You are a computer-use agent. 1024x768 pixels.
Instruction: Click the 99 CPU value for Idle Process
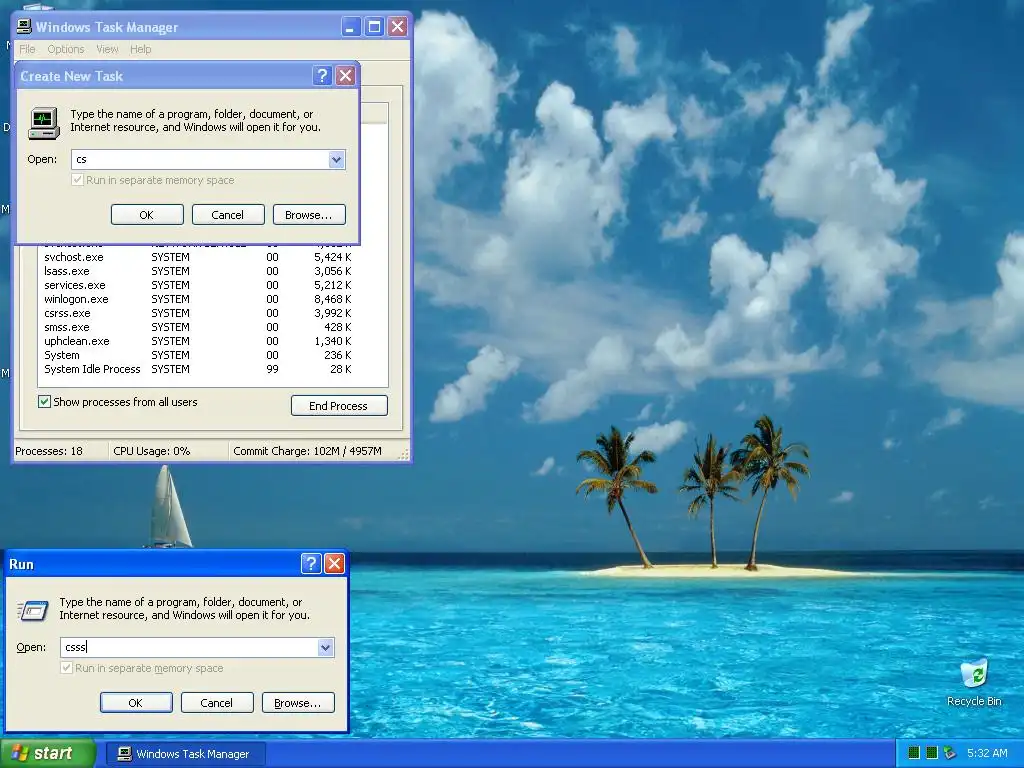272,370
